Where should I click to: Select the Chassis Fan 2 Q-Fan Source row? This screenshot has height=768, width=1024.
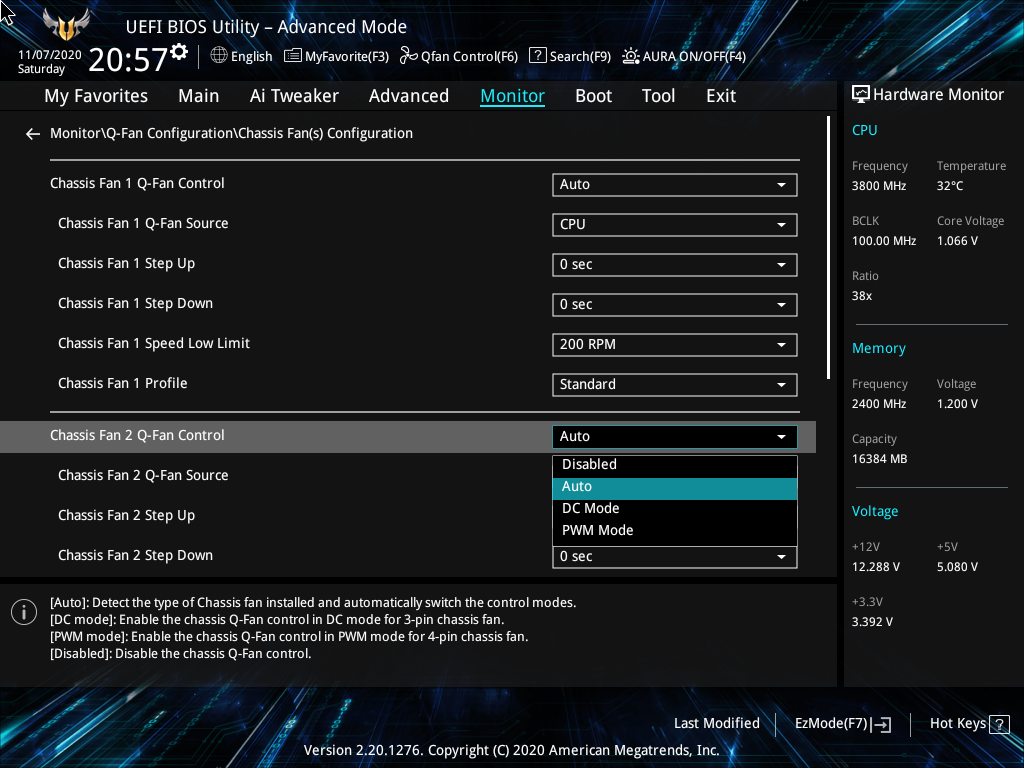(143, 475)
